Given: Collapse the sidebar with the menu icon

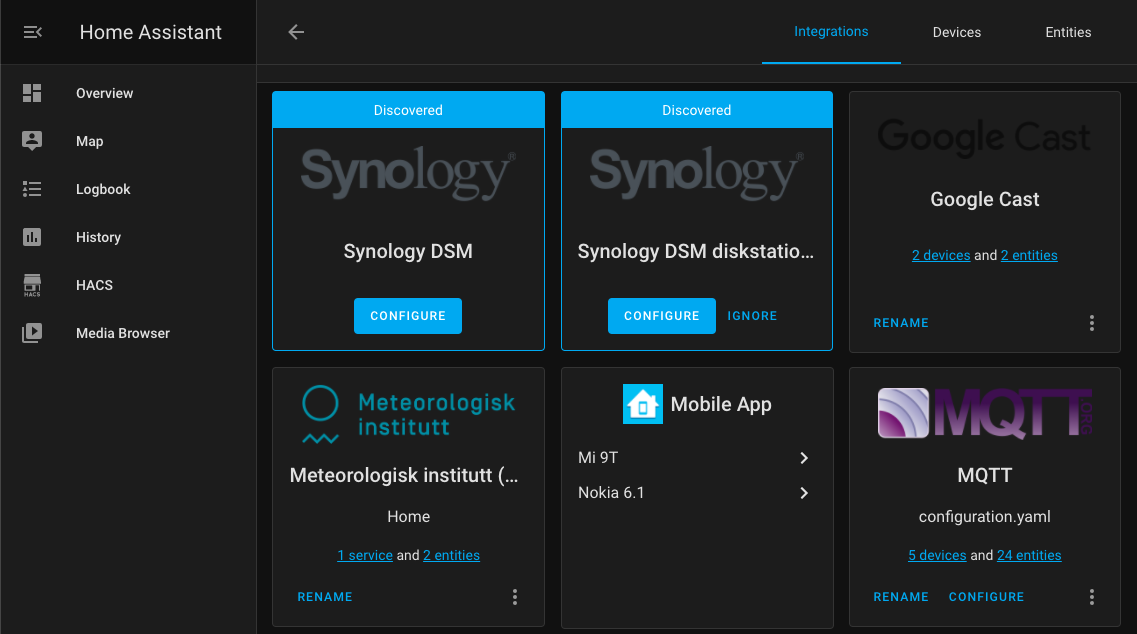Looking at the screenshot, I should coord(33,32).
